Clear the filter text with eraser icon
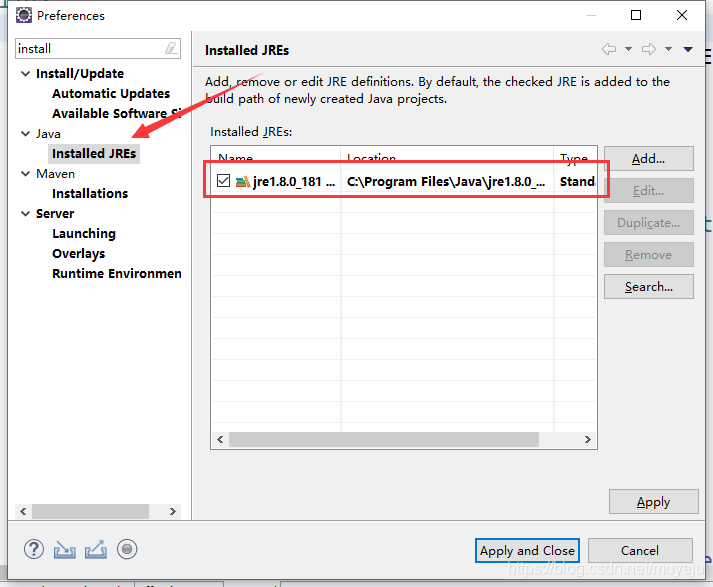This screenshot has height=587, width=713. coord(171,48)
